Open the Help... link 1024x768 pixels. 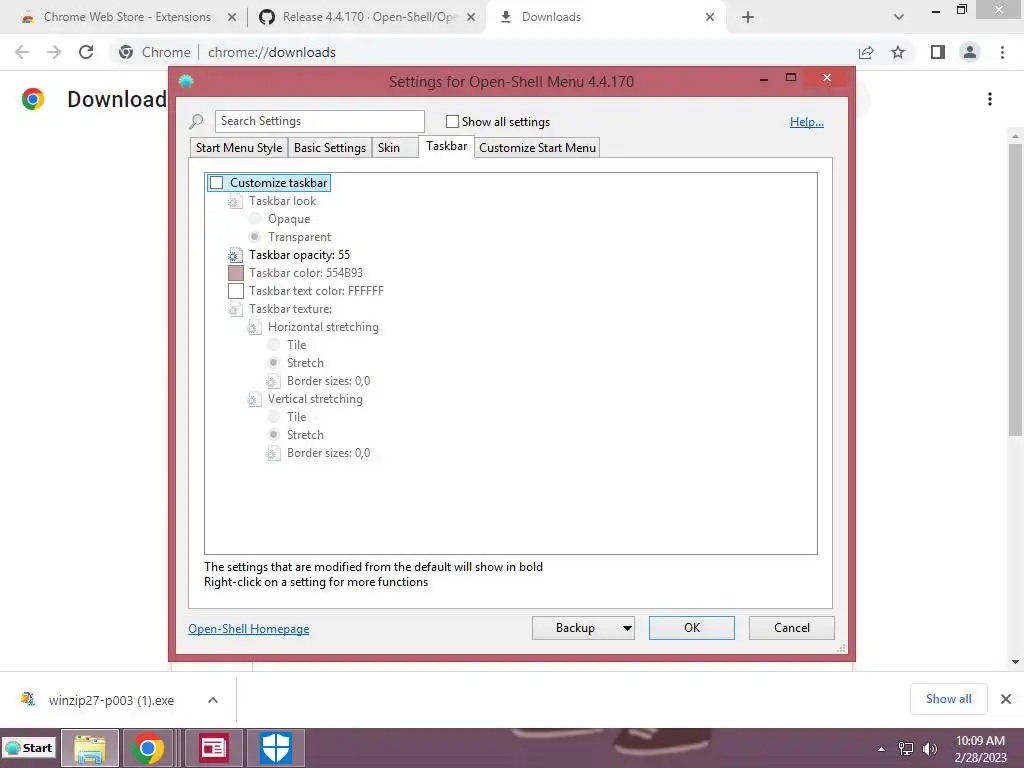coord(807,122)
